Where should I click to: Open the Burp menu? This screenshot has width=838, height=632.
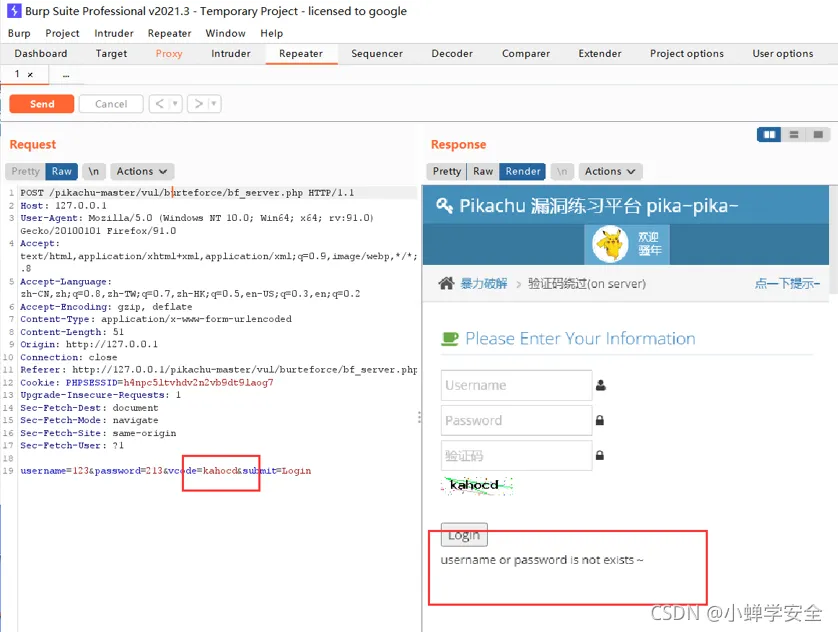(19, 33)
